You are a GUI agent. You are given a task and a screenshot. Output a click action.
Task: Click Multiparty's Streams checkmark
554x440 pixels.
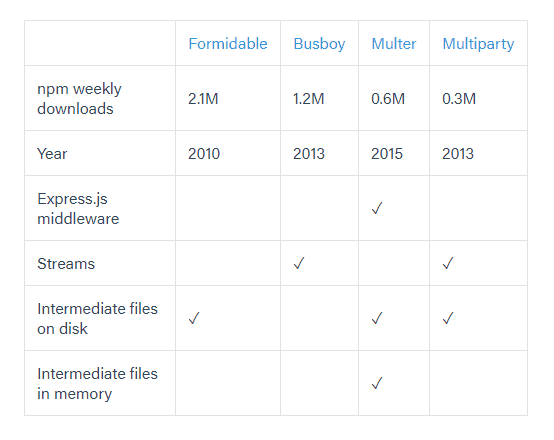coord(448,263)
